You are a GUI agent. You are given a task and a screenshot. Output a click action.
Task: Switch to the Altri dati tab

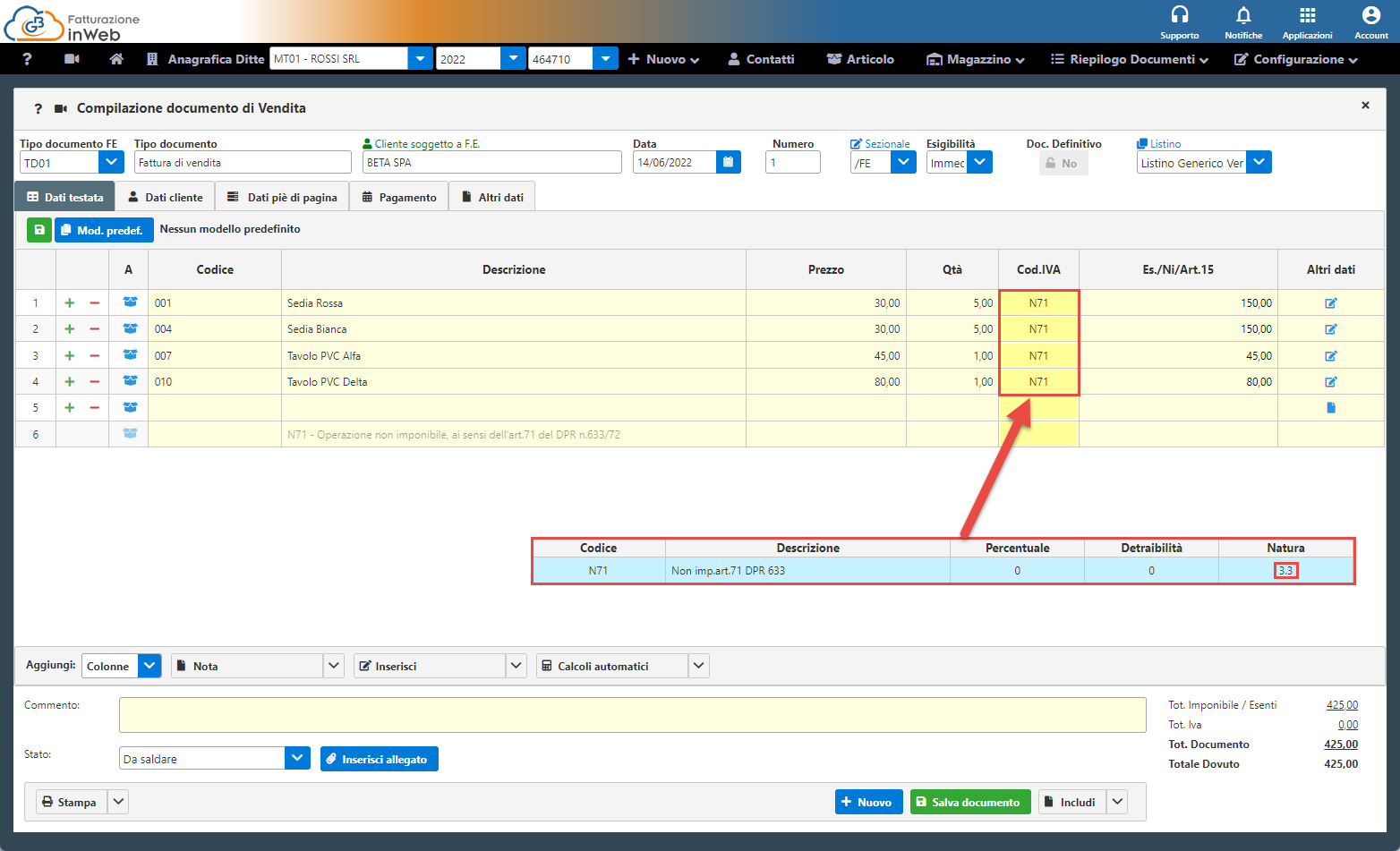click(x=492, y=197)
